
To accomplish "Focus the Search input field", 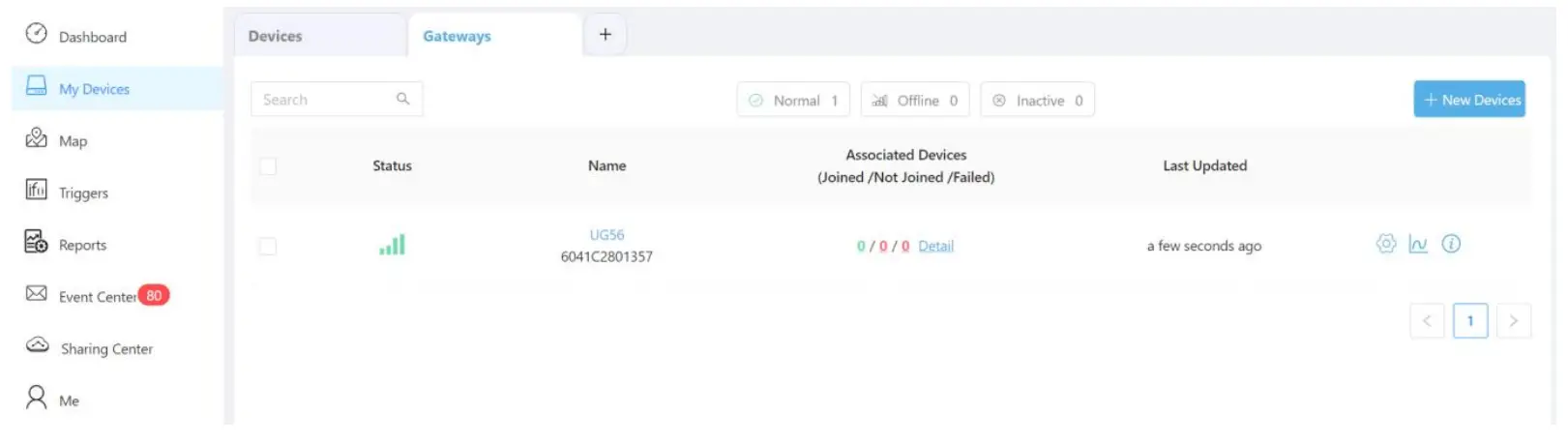I will [337, 99].
